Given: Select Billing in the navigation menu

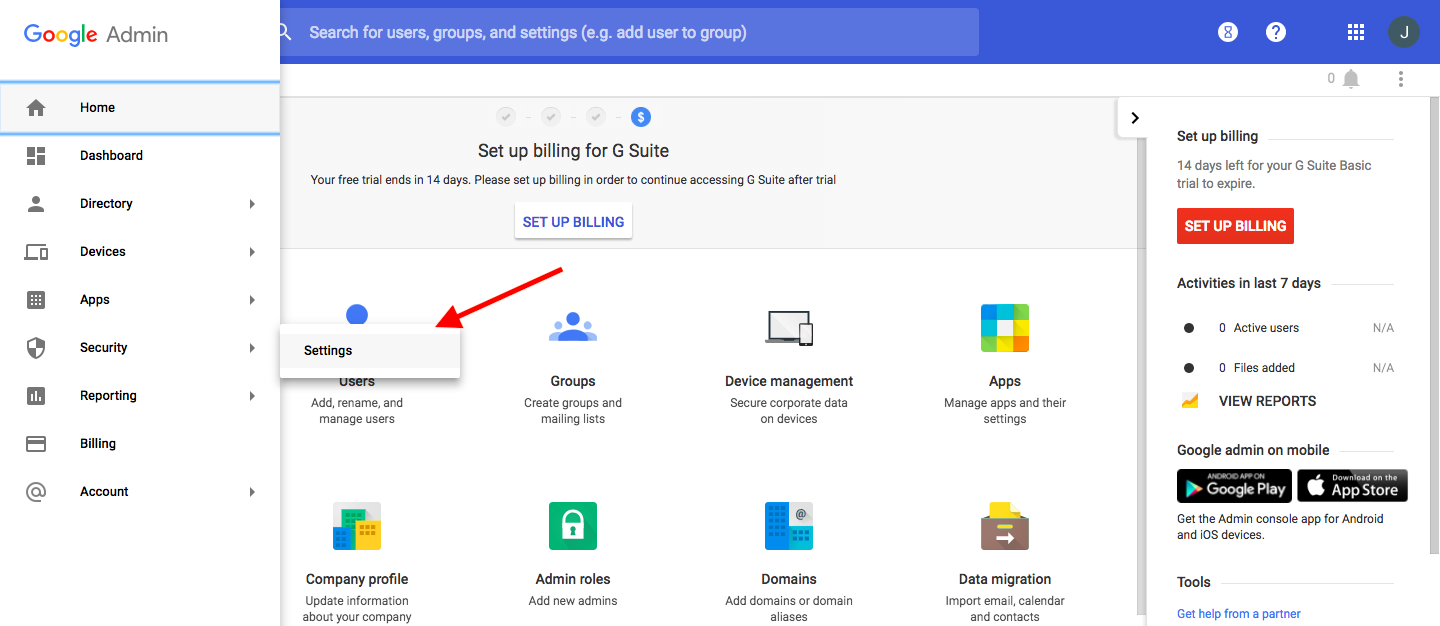Looking at the screenshot, I should [x=140, y=443].
